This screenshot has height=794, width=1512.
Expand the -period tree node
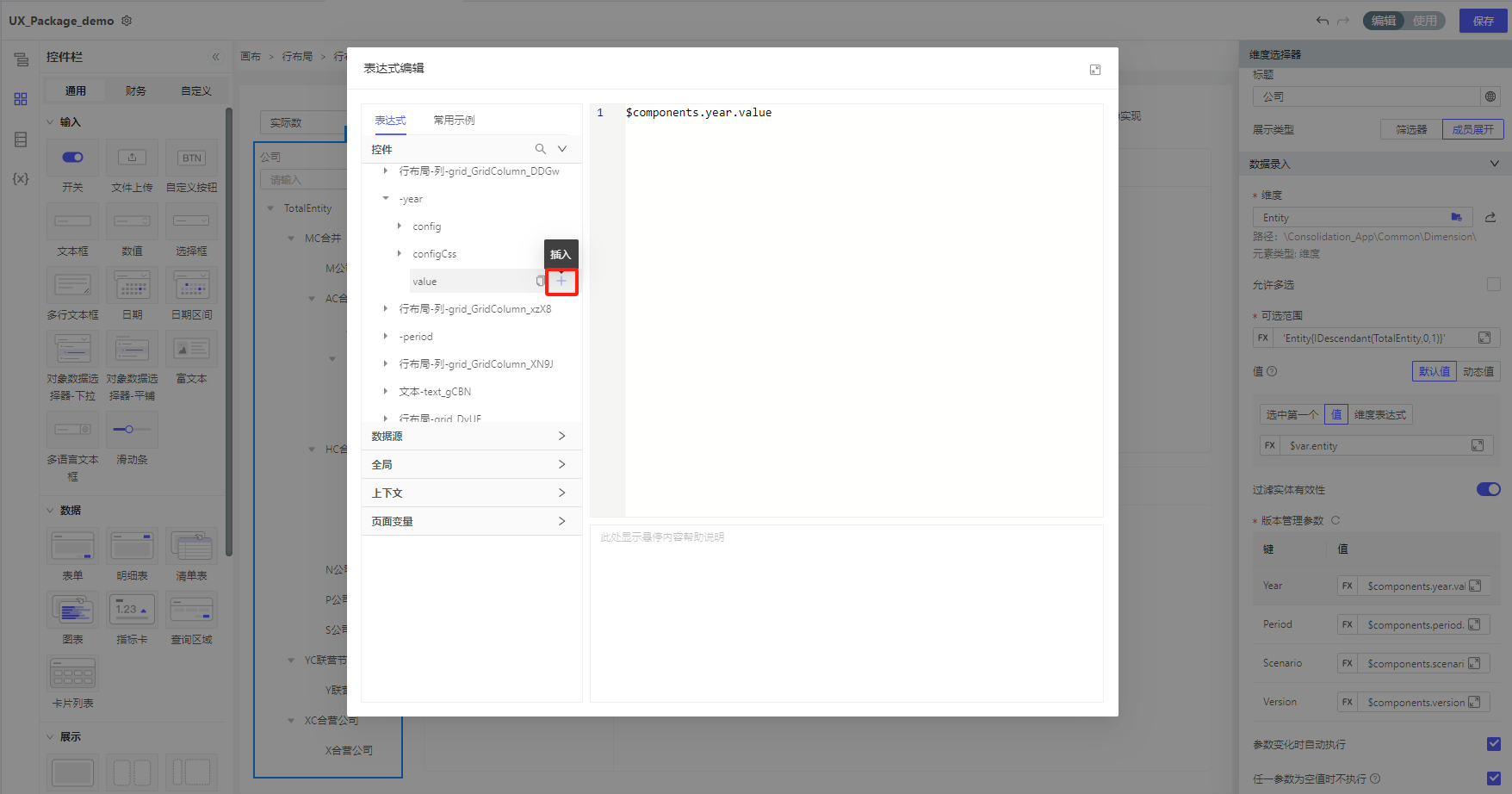point(386,337)
